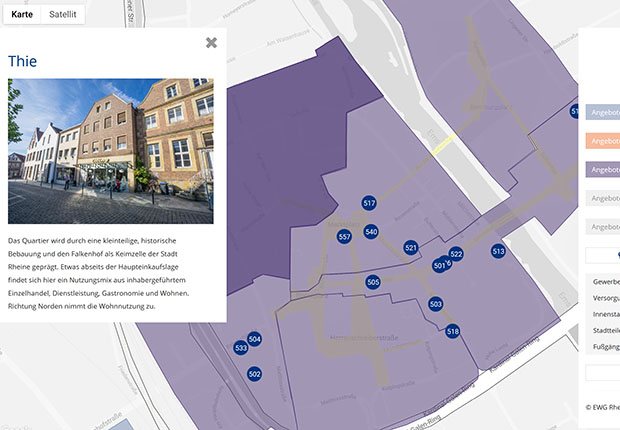
Task: Select map marker 522
Action: pos(456,254)
